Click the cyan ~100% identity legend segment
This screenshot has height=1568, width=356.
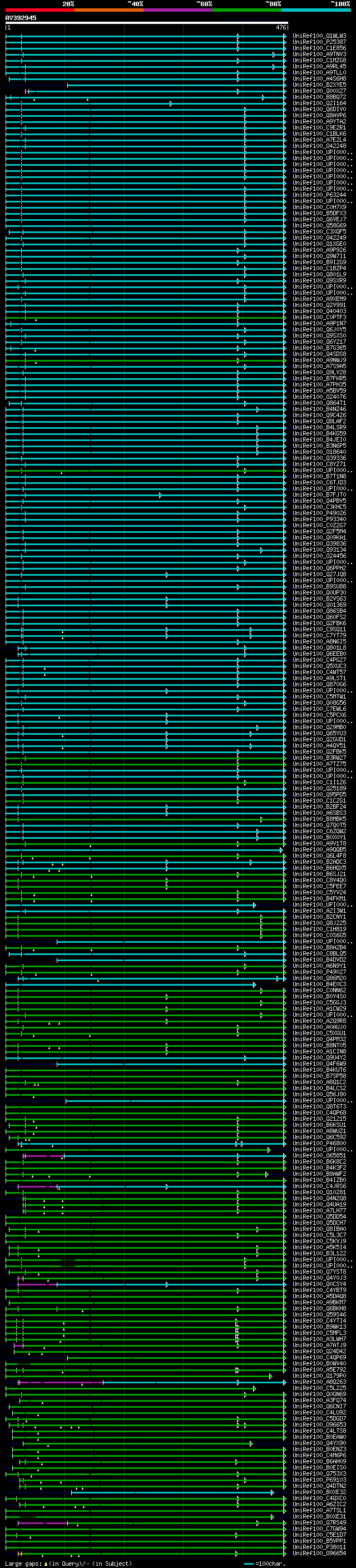(317, 10)
